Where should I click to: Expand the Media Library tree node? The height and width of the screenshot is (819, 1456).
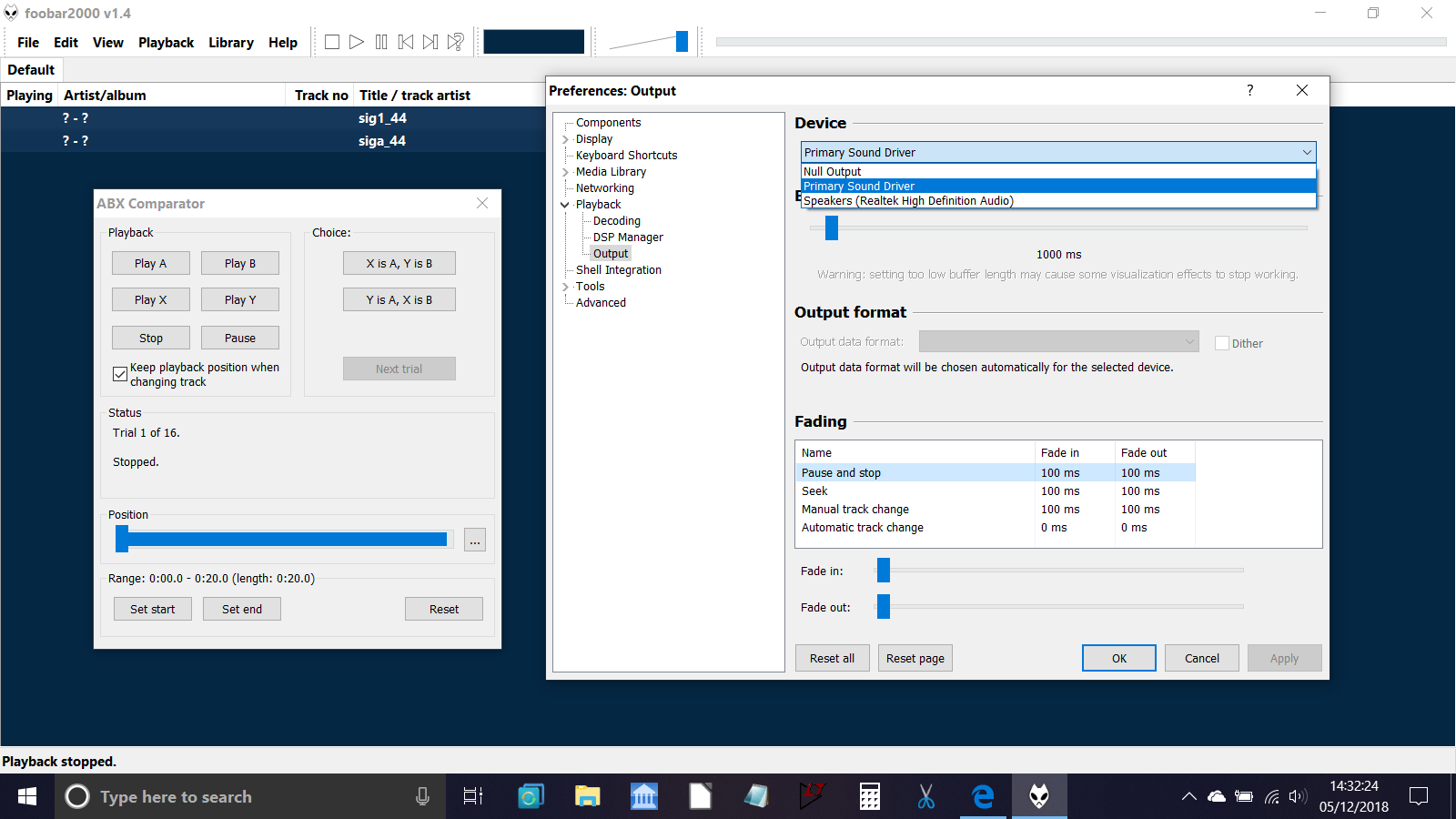565,172
